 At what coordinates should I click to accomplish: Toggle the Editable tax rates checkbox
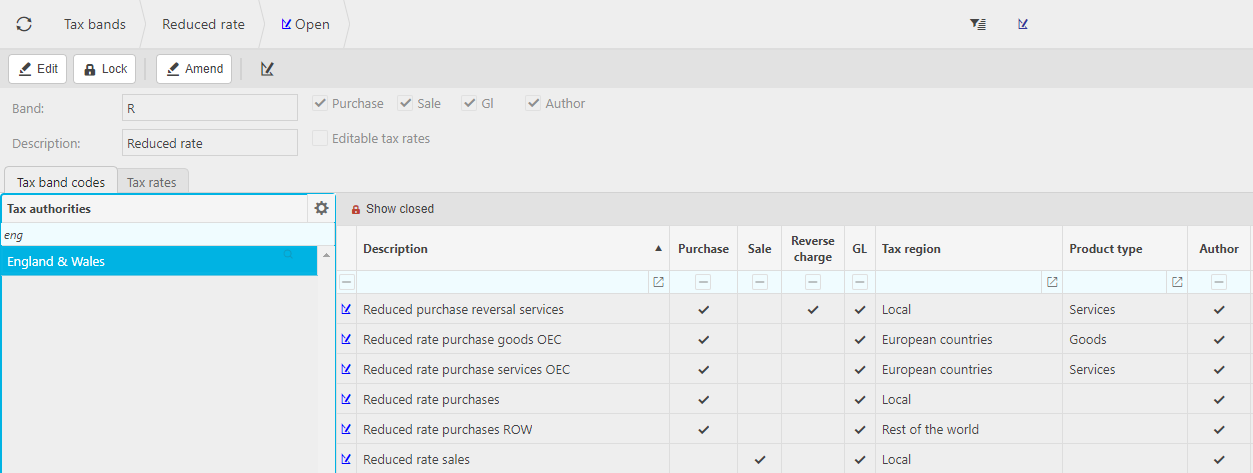[320, 139]
